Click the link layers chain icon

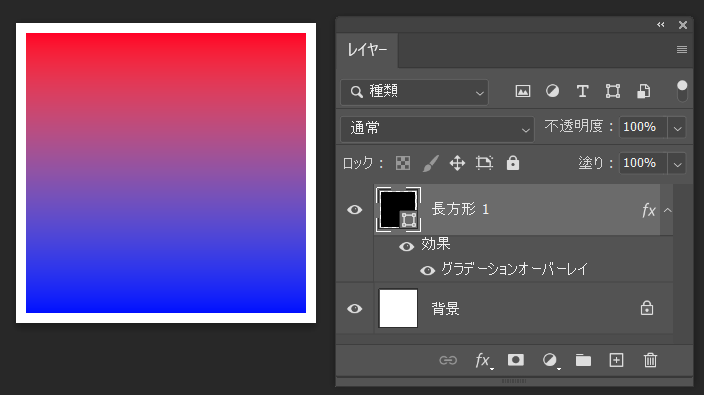pos(448,360)
